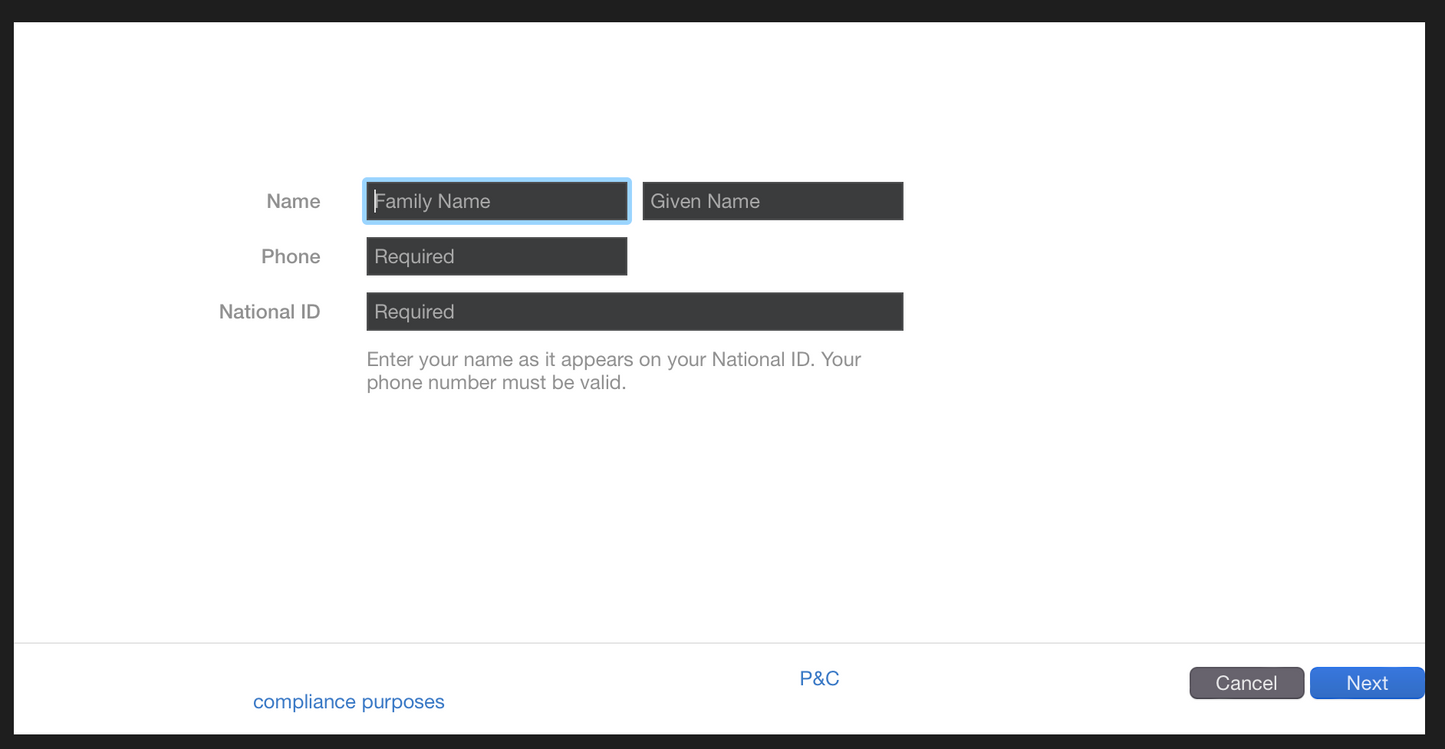Screen dimensions: 1445x749
Task: Click the Next button
Action: click(1366, 683)
